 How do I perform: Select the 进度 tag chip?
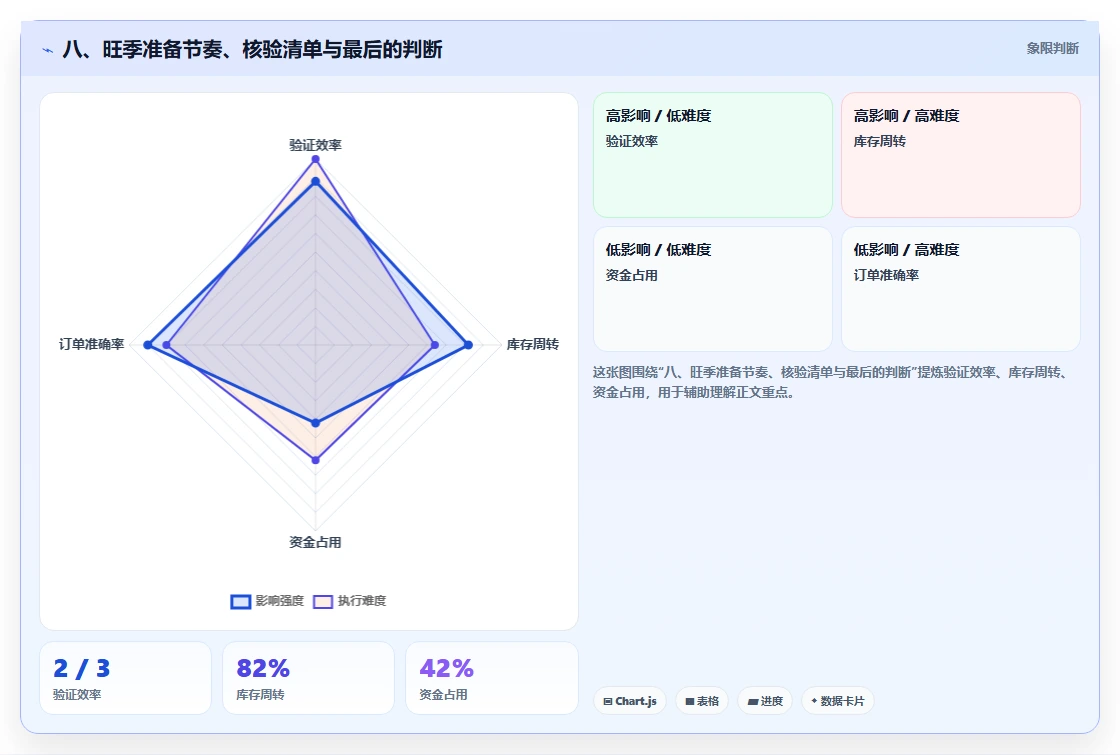coord(765,701)
